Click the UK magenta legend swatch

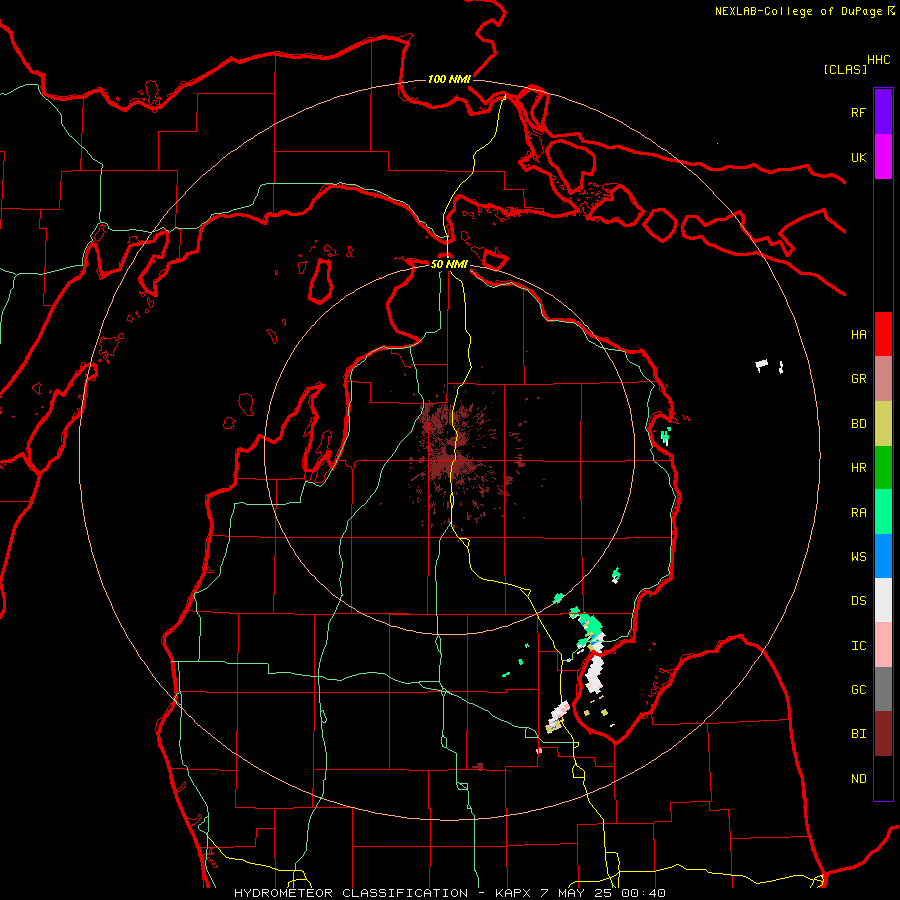pos(883,157)
